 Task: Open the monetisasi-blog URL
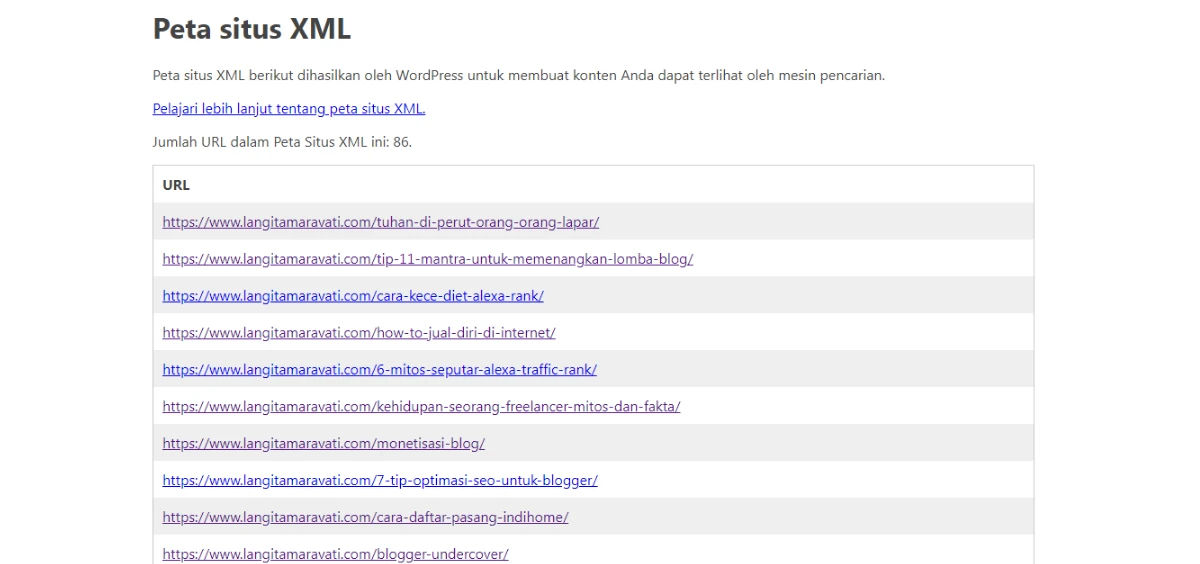(324, 444)
